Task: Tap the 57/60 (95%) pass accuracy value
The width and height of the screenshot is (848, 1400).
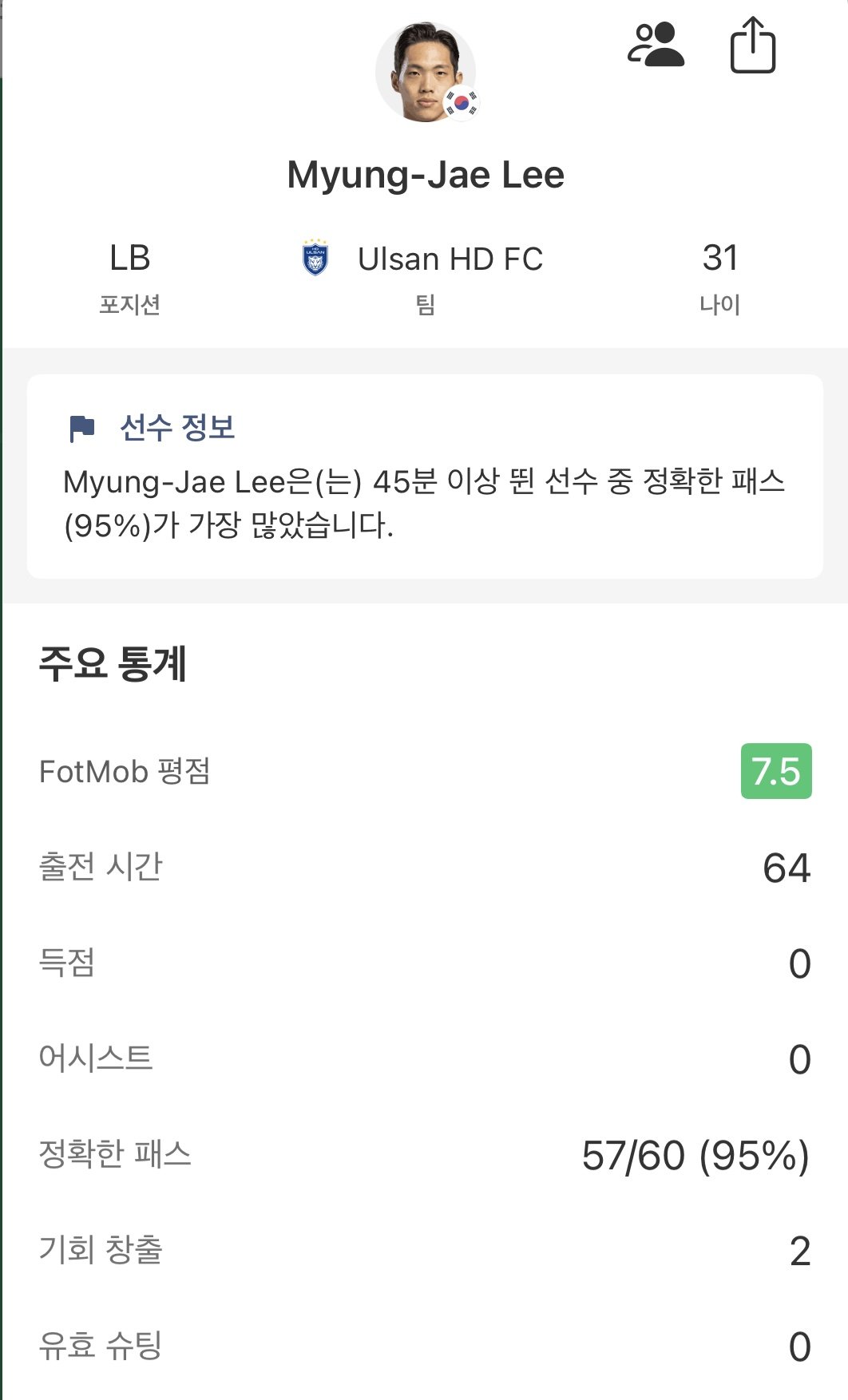Action: [x=695, y=1155]
